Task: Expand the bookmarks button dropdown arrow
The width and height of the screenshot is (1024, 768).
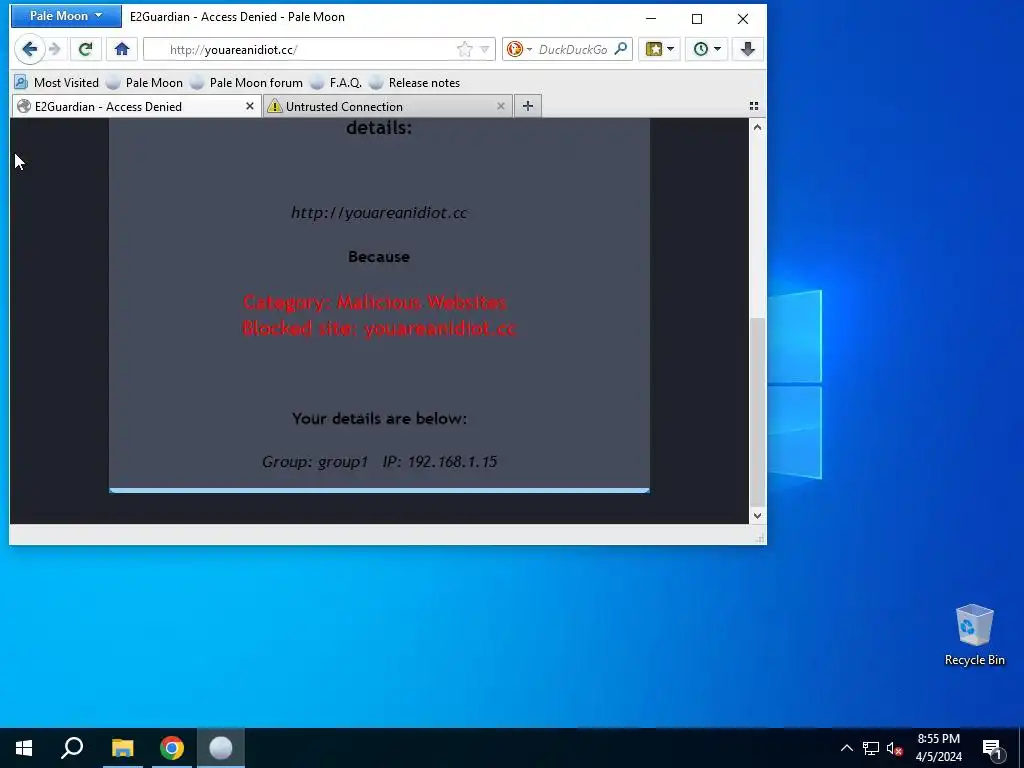Action: 671,49
